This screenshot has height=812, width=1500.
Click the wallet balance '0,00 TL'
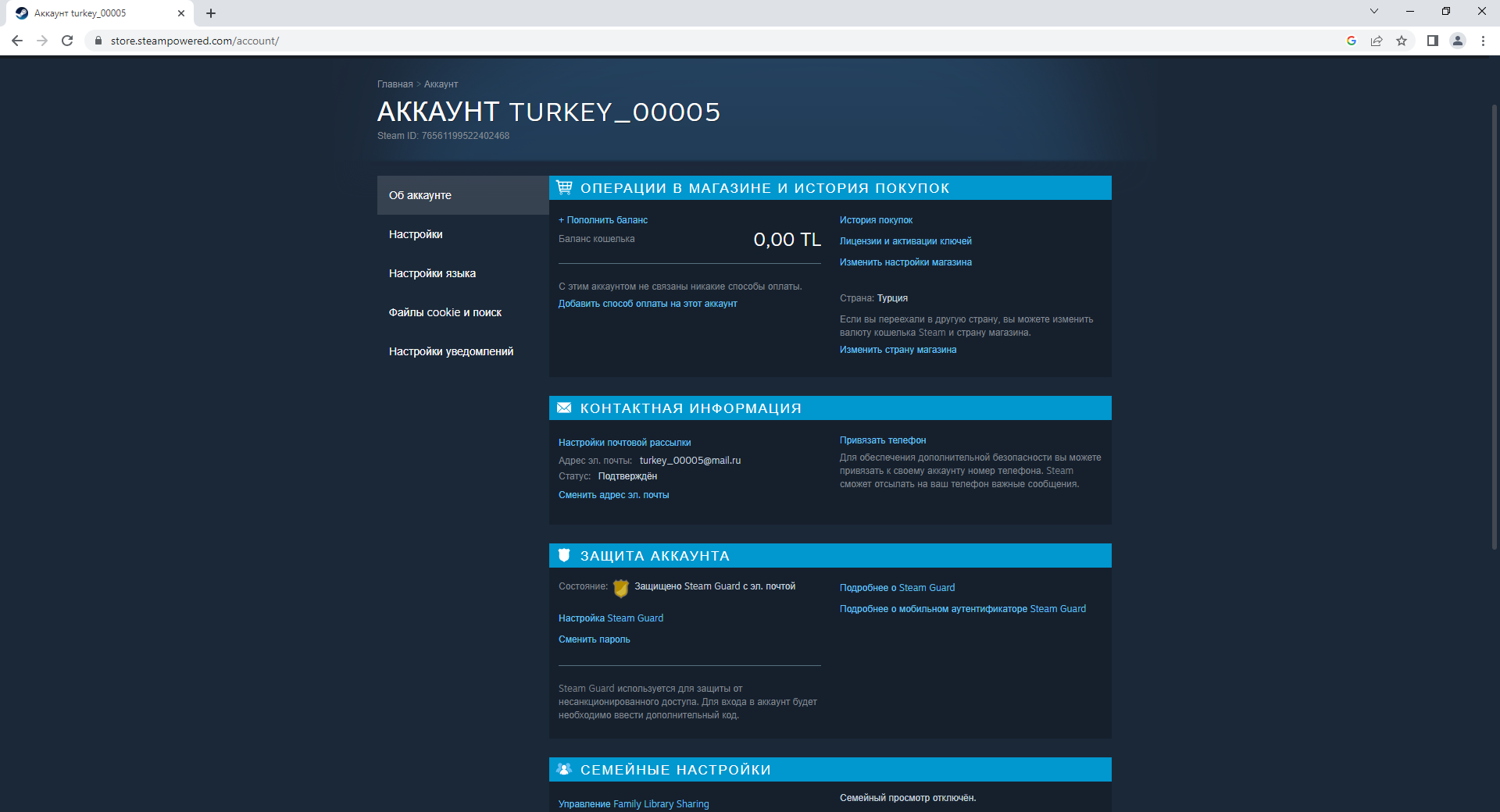click(x=787, y=240)
